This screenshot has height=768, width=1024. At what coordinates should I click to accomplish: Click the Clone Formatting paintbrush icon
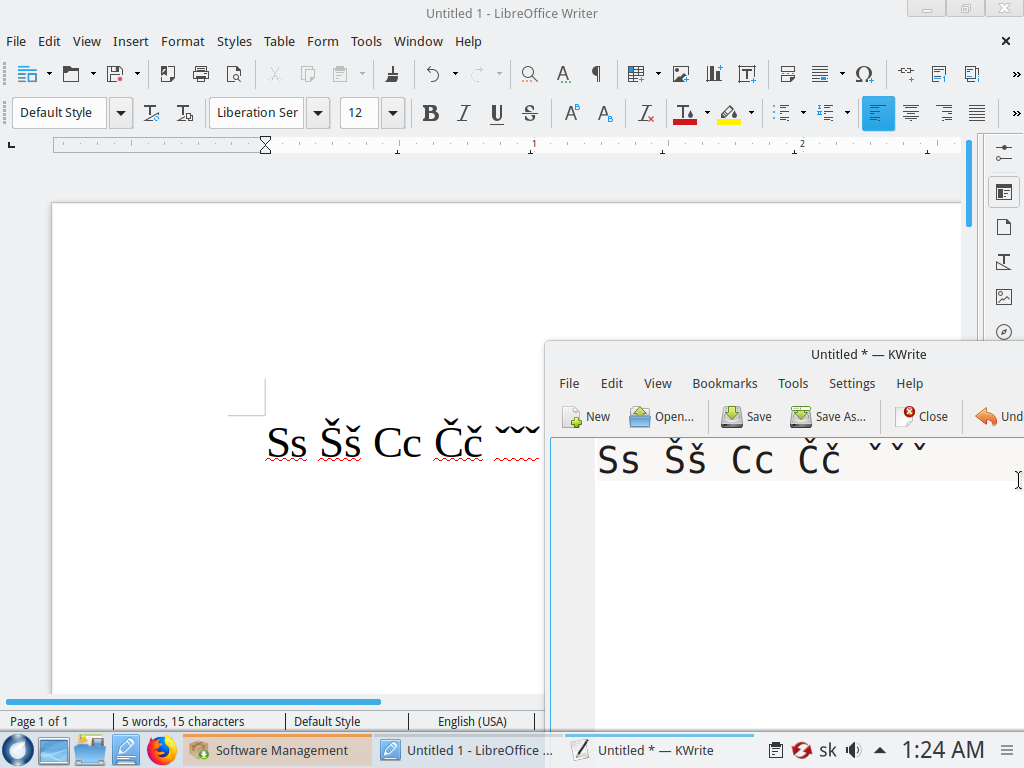pyautogui.click(x=392, y=74)
